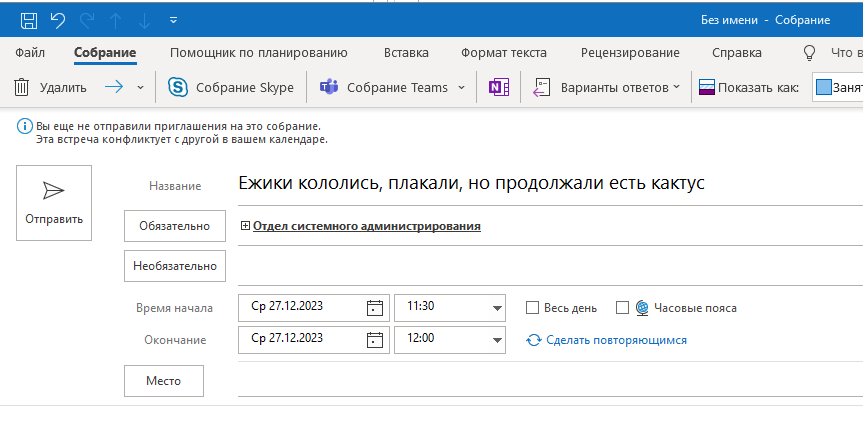Click the meeting title field
The image size is (863, 426).
pos(550,183)
